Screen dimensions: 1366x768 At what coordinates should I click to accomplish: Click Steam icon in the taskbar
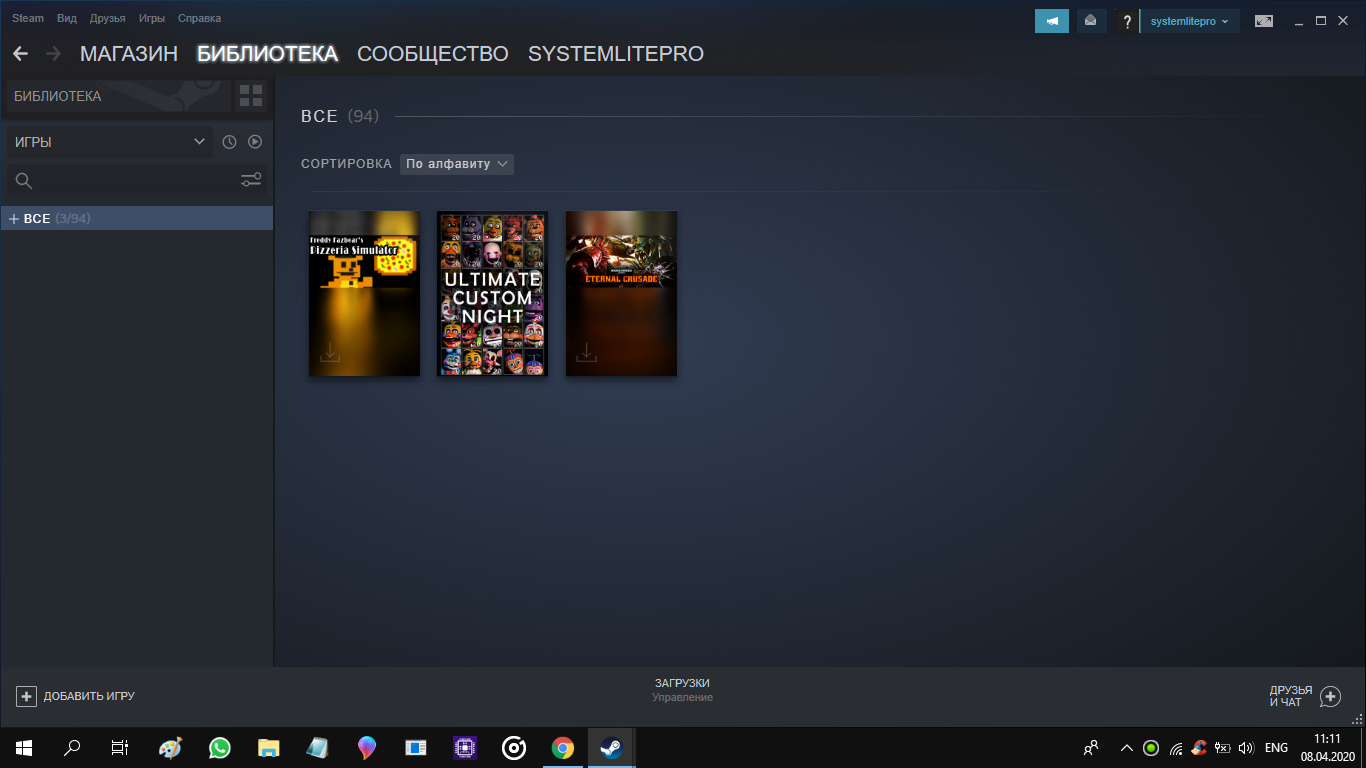coord(612,747)
